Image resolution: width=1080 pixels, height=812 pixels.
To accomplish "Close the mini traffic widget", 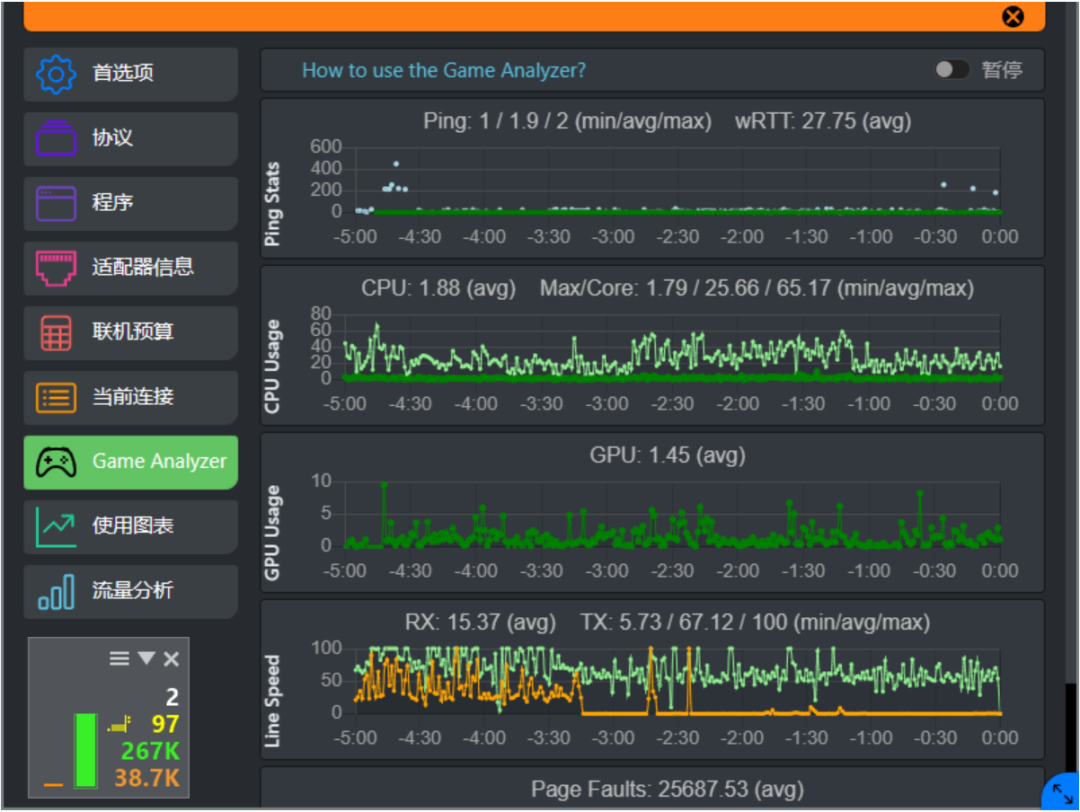I will pos(172,659).
